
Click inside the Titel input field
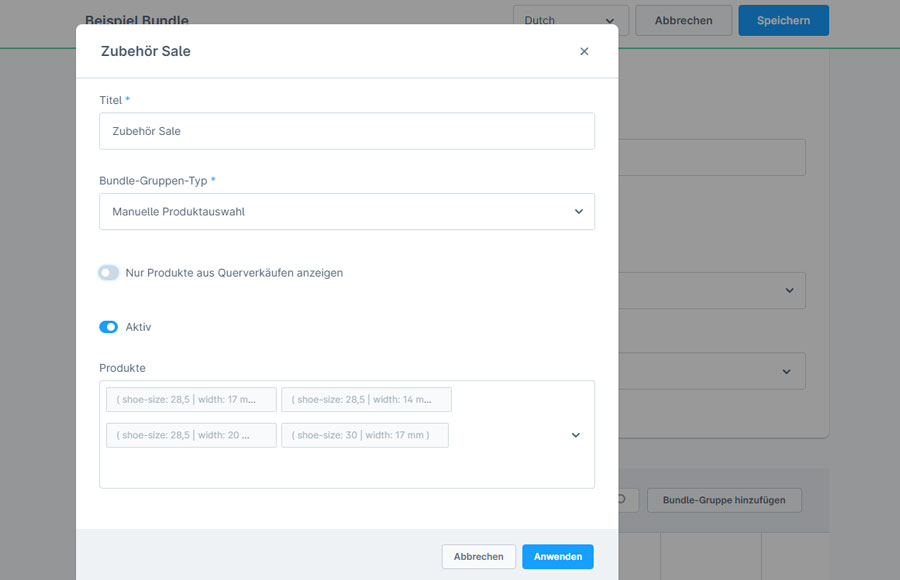click(346, 131)
